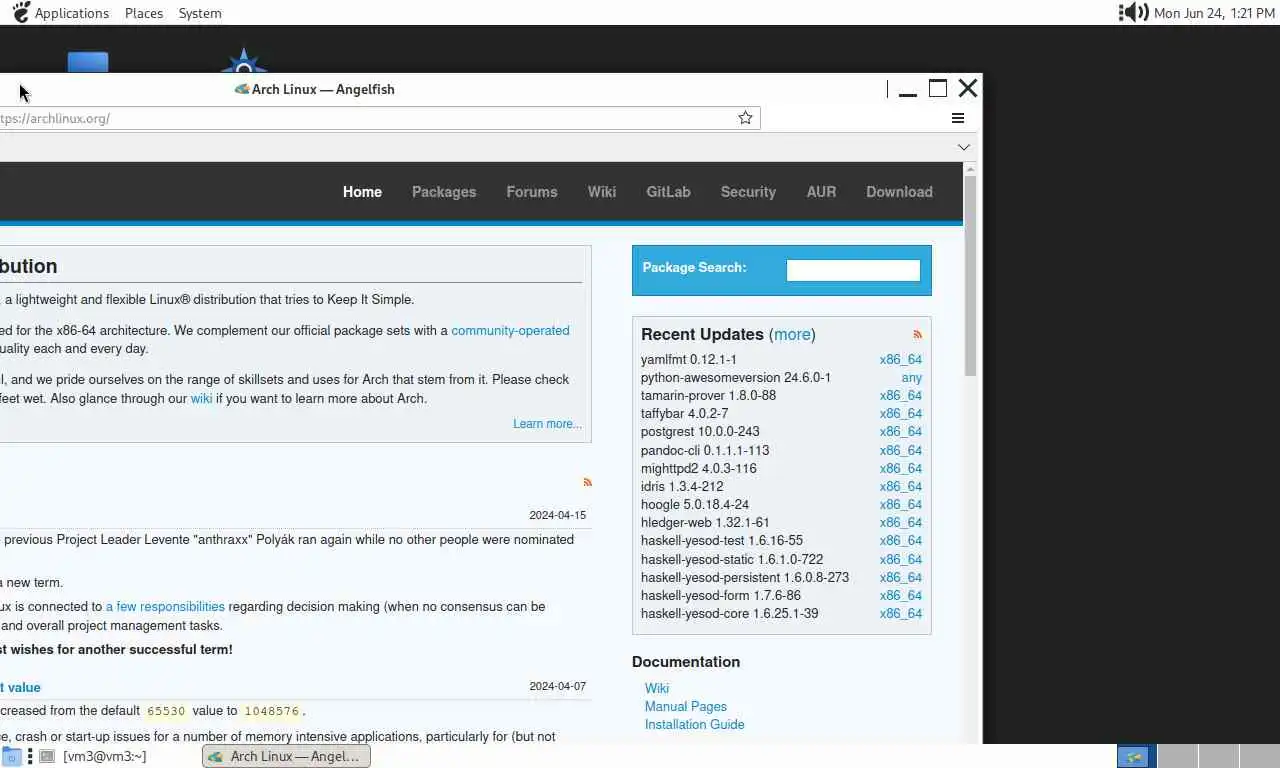Open the Packages navigation item
Viewport: 1280px width, 768px height.
point(444,192)
